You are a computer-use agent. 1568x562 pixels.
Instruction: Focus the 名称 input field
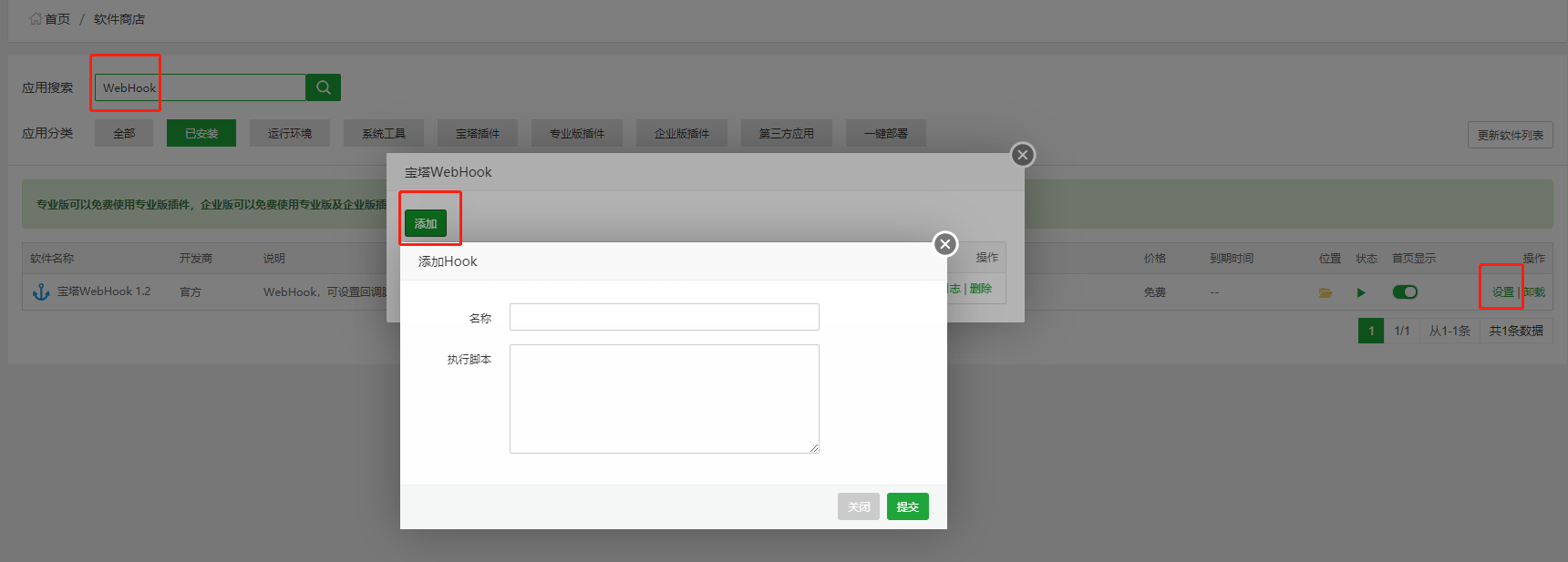664,317
